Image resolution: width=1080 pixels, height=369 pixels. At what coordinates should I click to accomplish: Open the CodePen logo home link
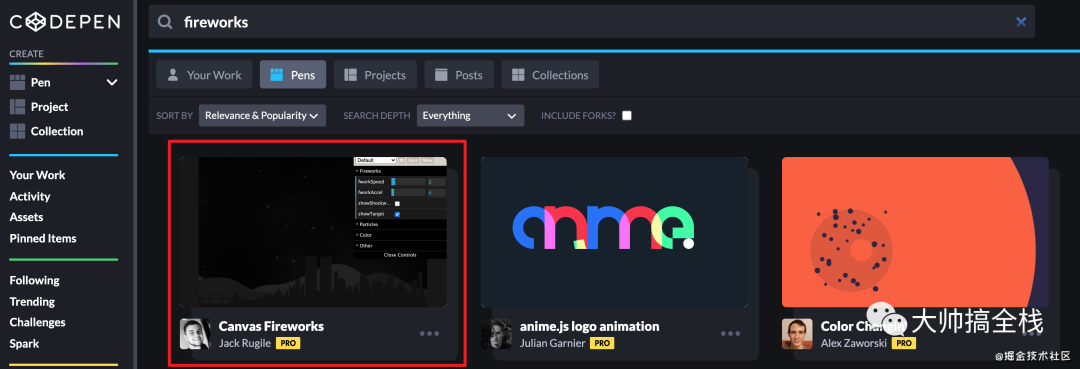(x=65, y=23)
